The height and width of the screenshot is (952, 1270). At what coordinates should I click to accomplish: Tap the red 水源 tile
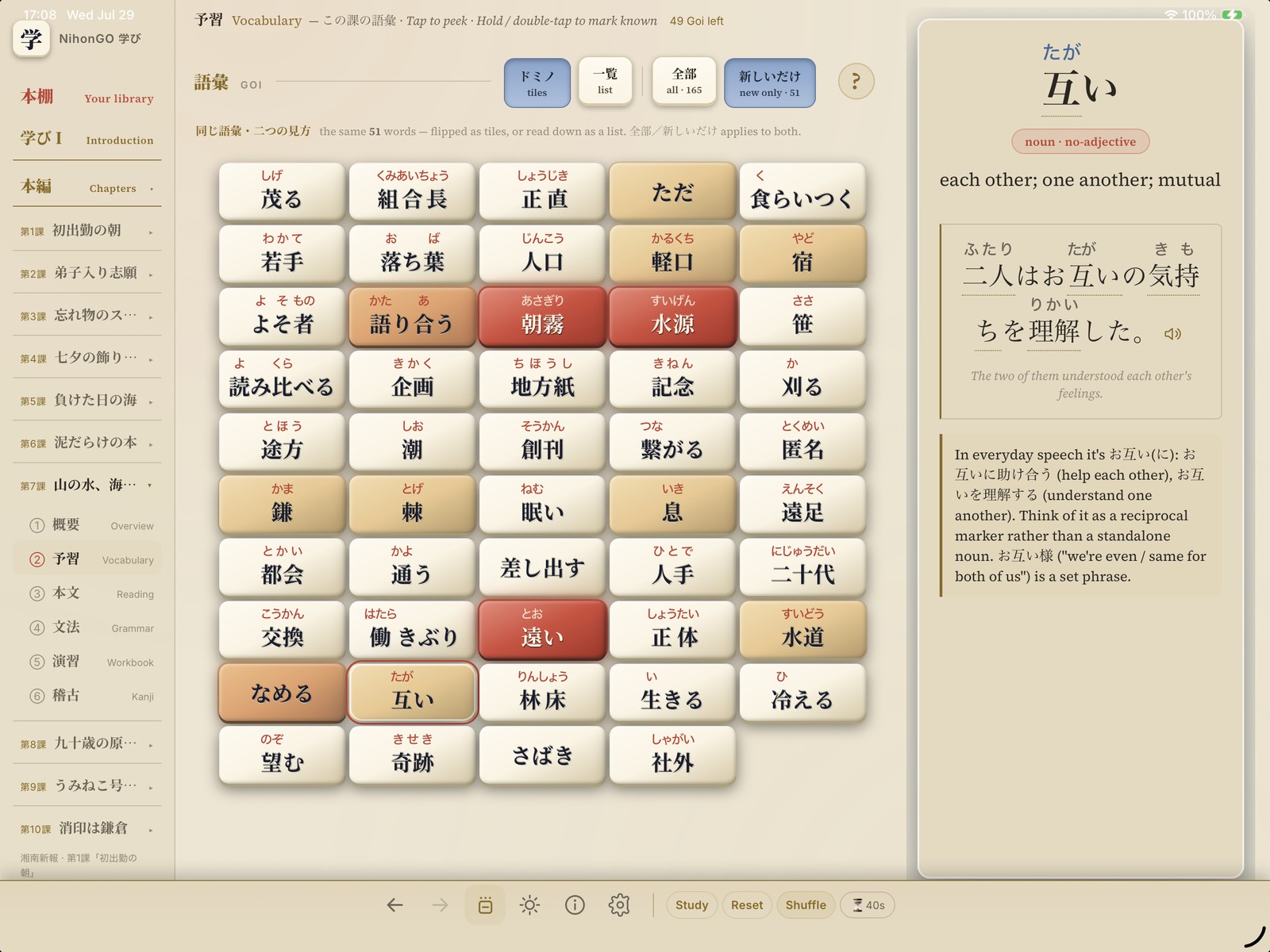pos(672,317)
